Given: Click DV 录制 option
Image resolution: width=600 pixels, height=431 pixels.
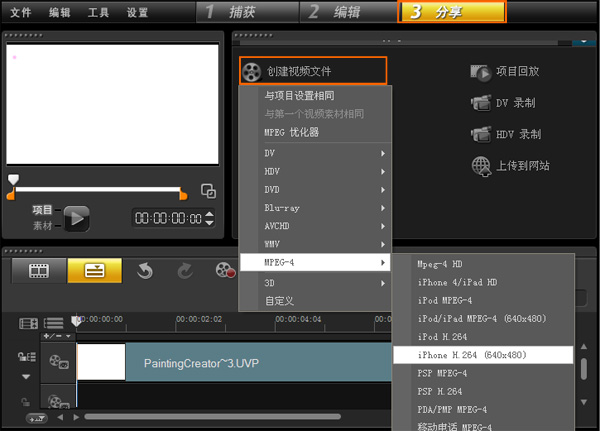Looking at the screenshot, I should [x=503, y=103].
